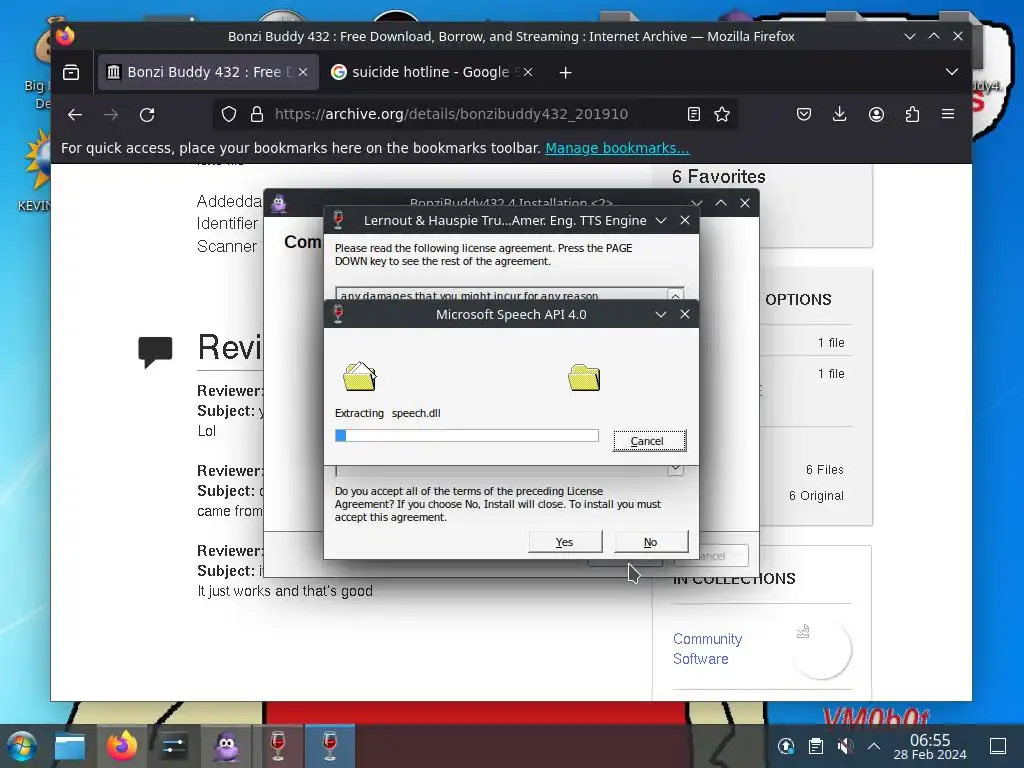Click the extraction progress bar
This screenshot has height=768, width=1024.
[466, 436]
